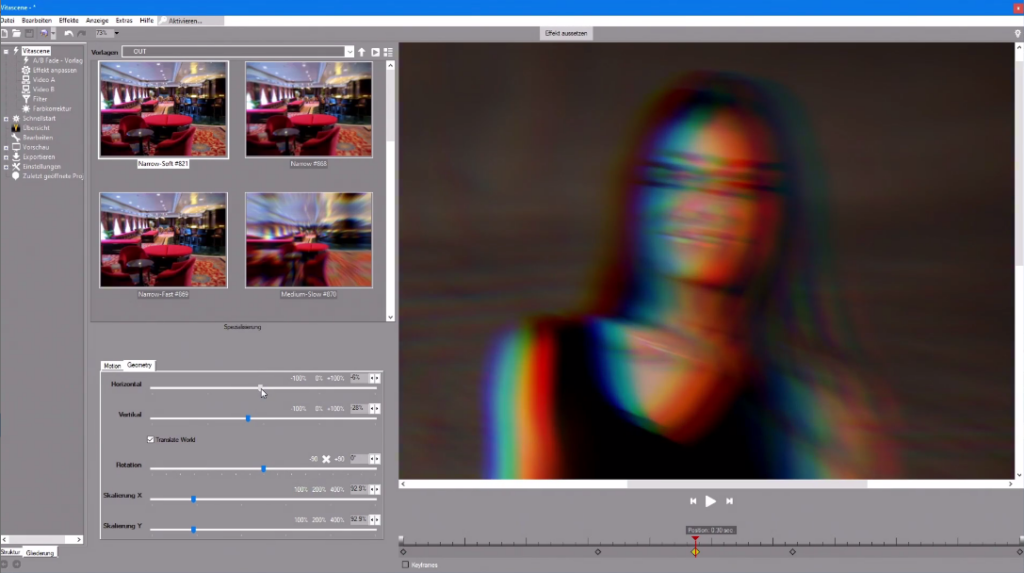Open a file using the folder icon

16,33
